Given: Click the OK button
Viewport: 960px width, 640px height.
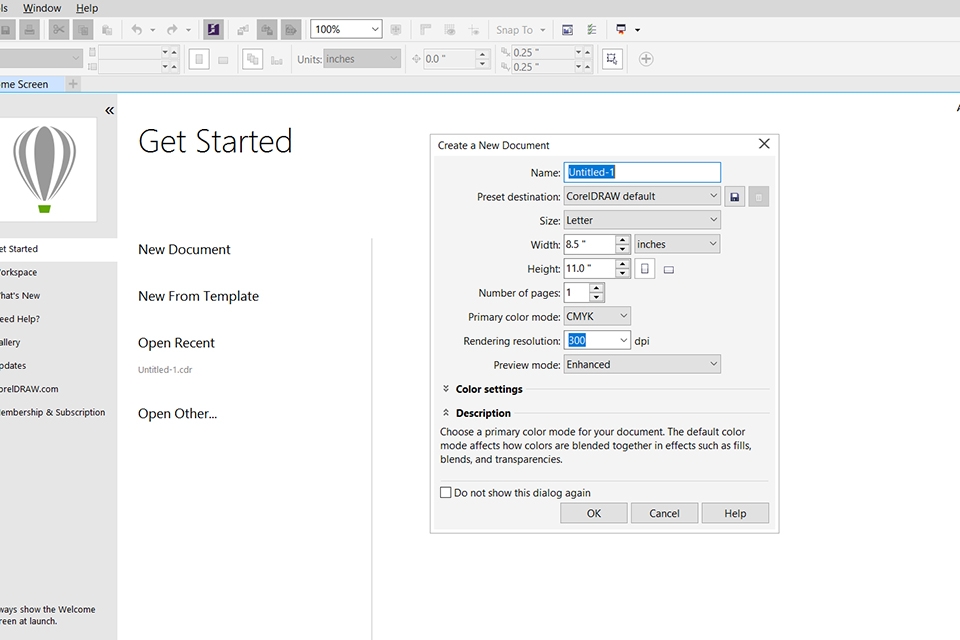Looking at the screenshot, I should pos(594,513).
